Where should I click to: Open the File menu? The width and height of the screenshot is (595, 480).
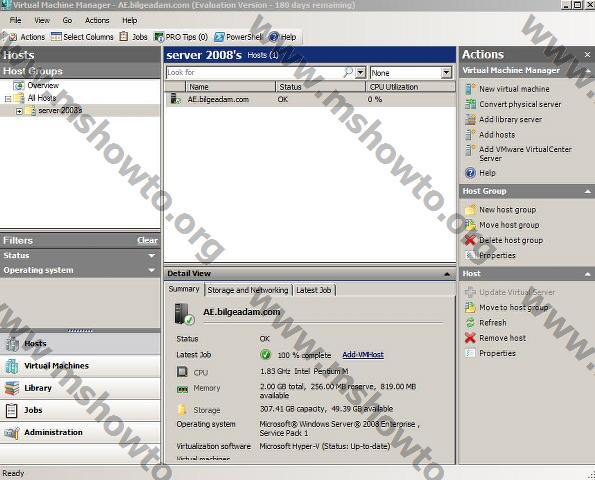pyautogui.click(x=16, y=20)
